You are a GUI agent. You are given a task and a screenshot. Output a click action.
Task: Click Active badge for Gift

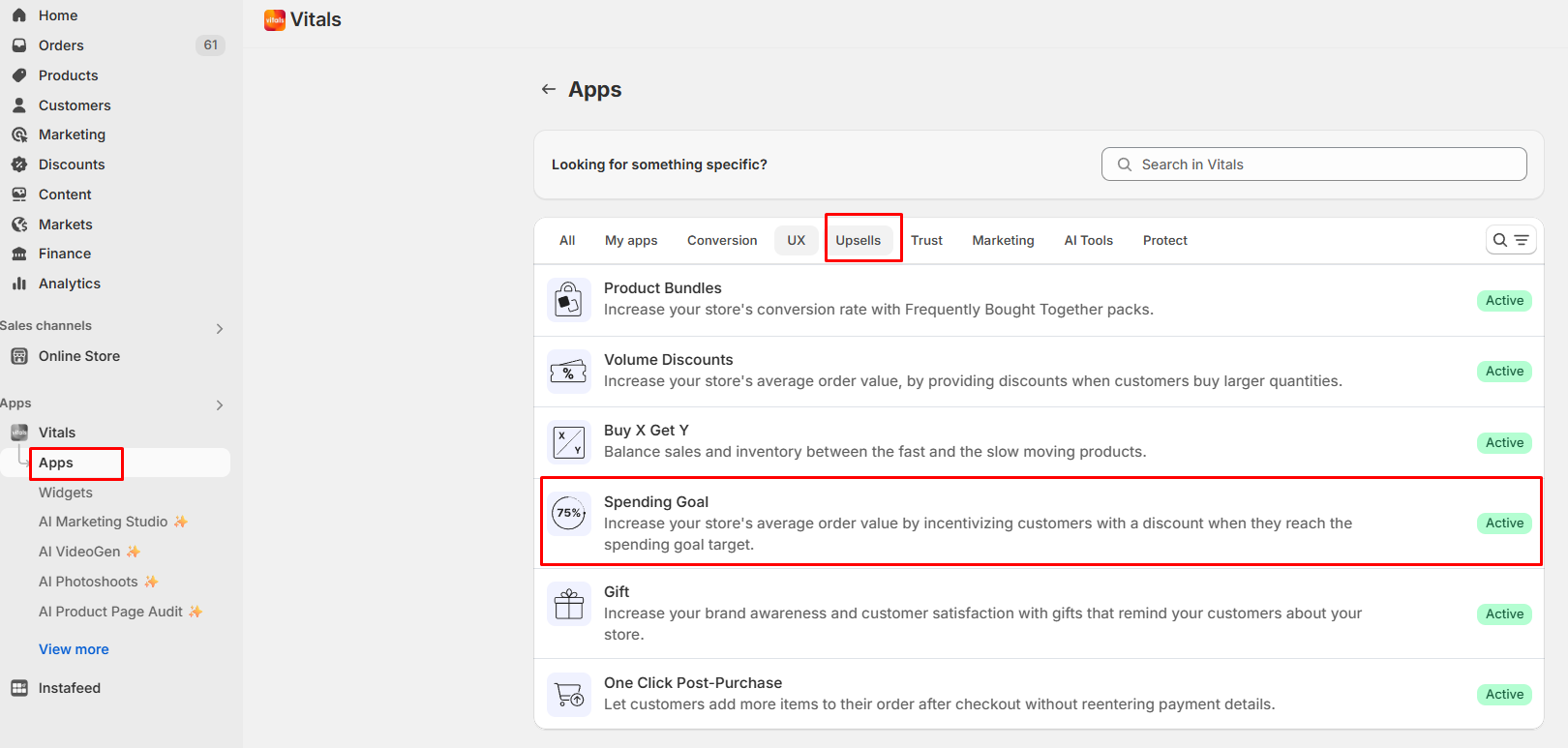[1504, 613]
